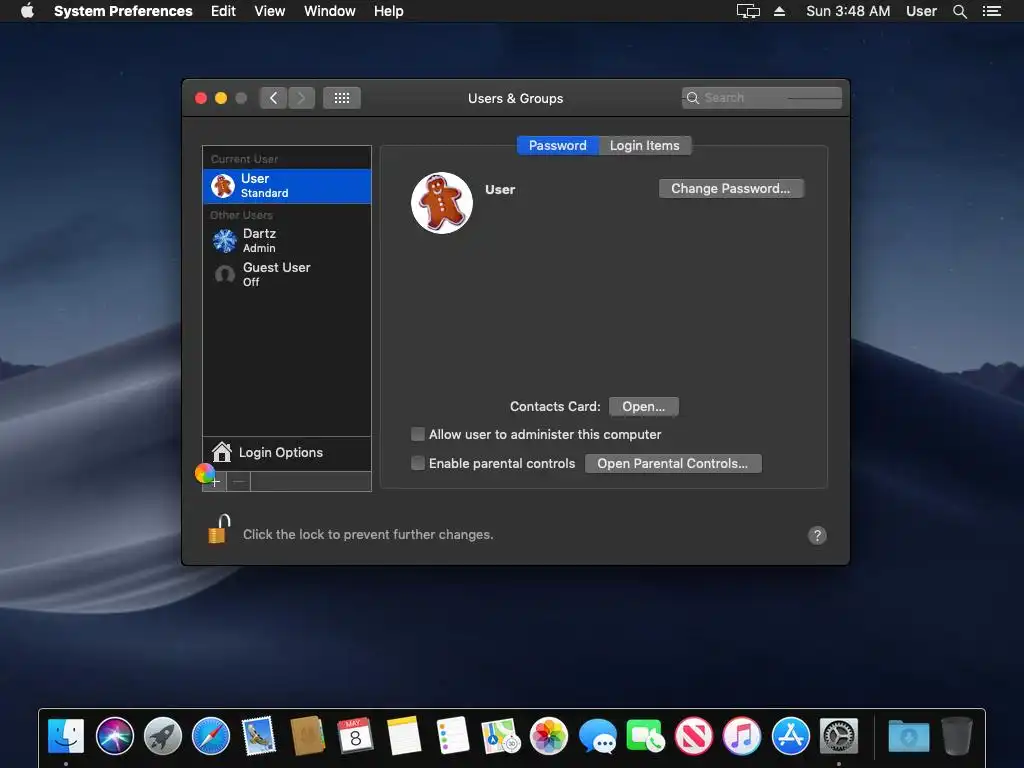The image size is (1024, 768).
Task: Click Change Password button
Action: pyautogui.click(x=731, y=189)
